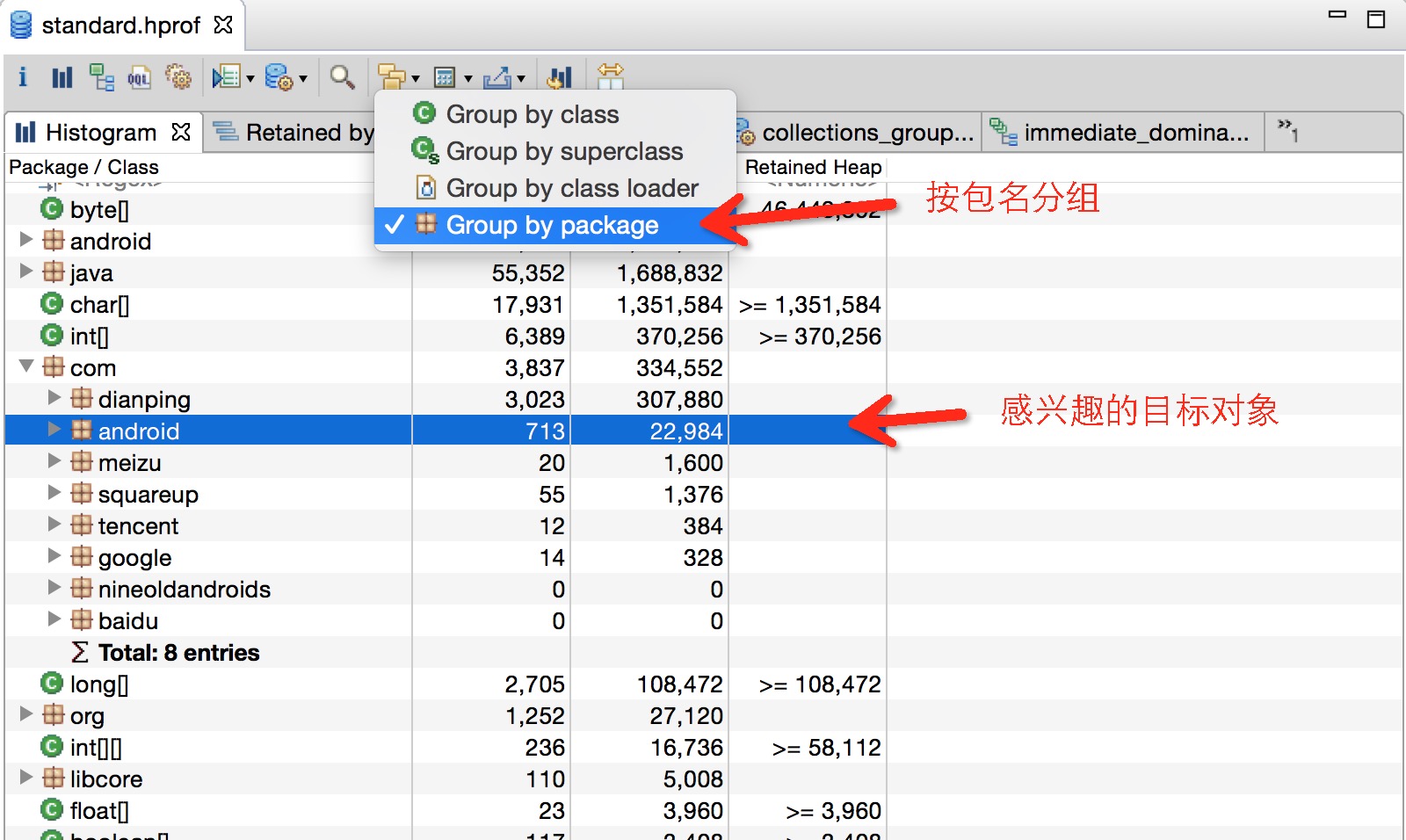This screenshot has width=1406, height=840.
Task: Select the checked Group by package option
Action: 552,225
